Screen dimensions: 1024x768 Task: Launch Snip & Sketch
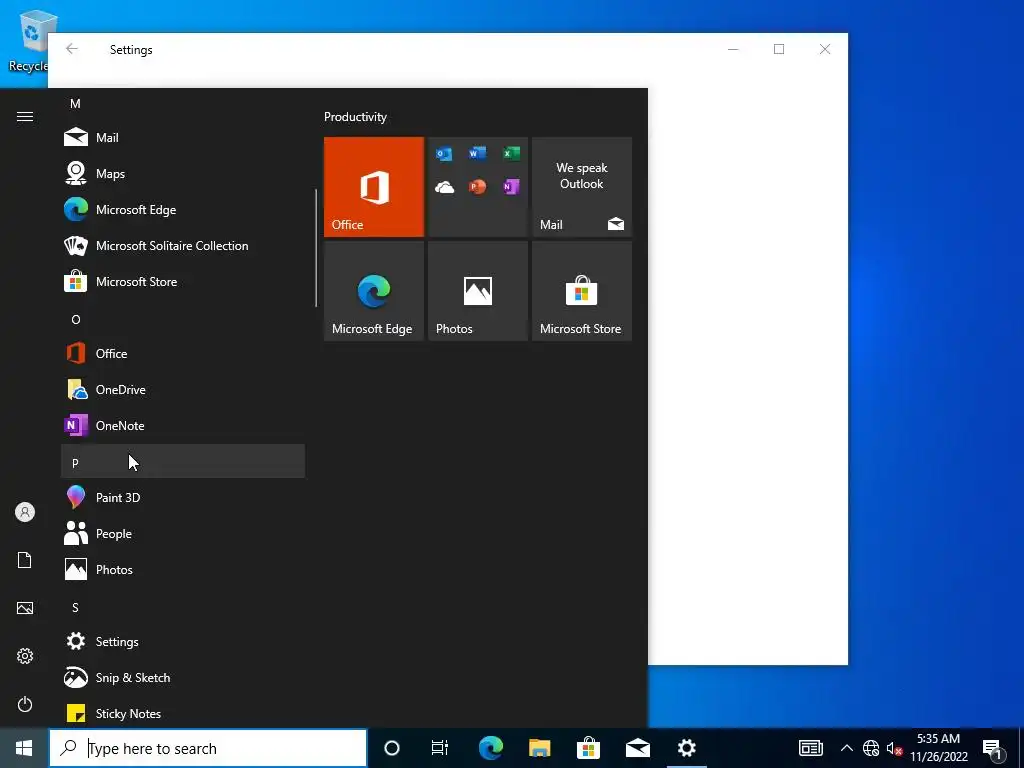pyautogui.click(x=183, y=677)
